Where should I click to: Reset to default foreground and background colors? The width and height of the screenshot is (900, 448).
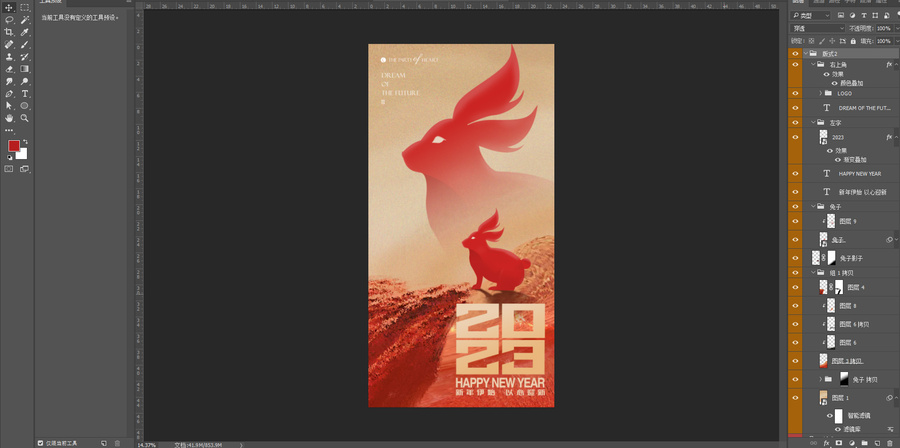tap(10, 157)
